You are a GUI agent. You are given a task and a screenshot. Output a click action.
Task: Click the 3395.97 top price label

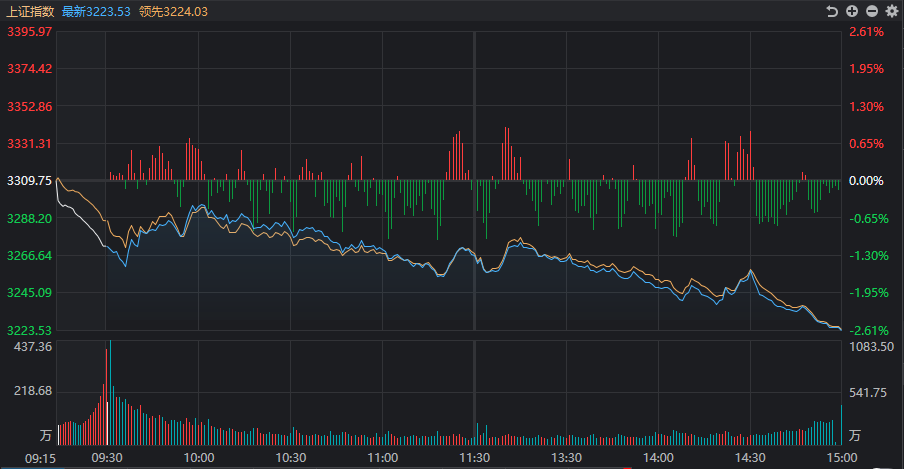(28, 32)
